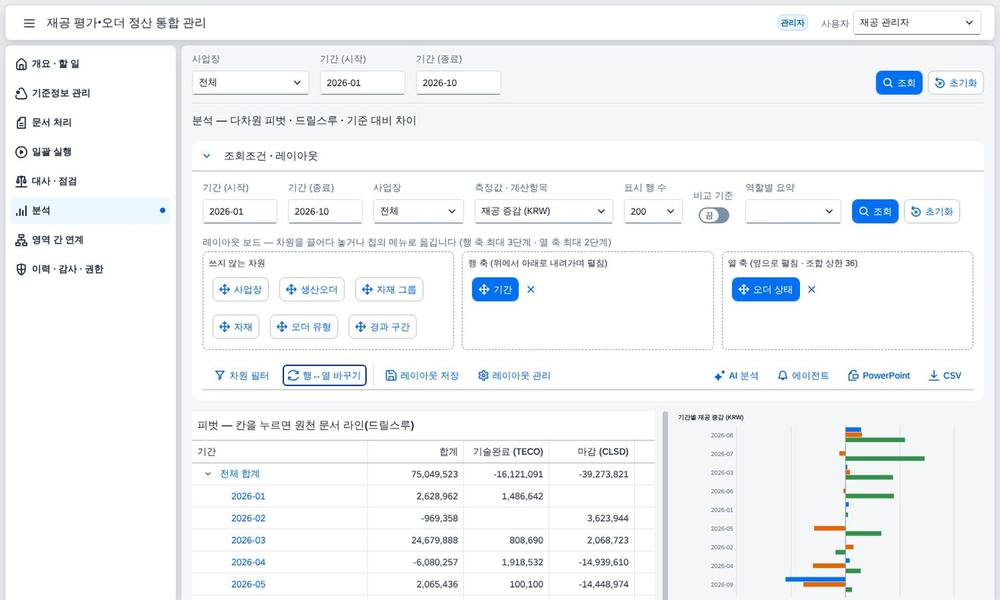Click the 2026-07 green chart bar
Screen dimensions: 1000x600
pos(885,458)
